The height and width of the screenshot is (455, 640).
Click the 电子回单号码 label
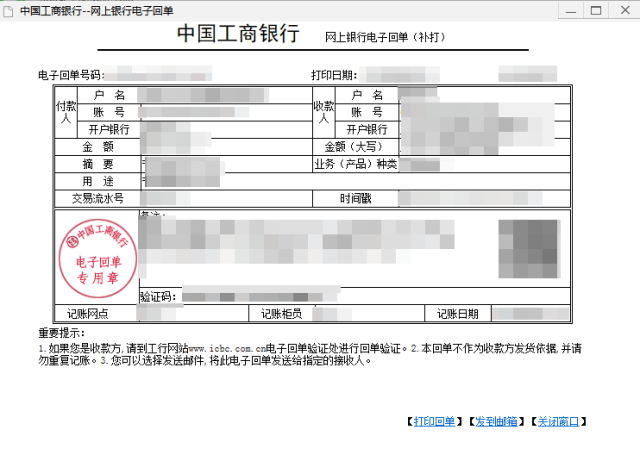point(71,75)
